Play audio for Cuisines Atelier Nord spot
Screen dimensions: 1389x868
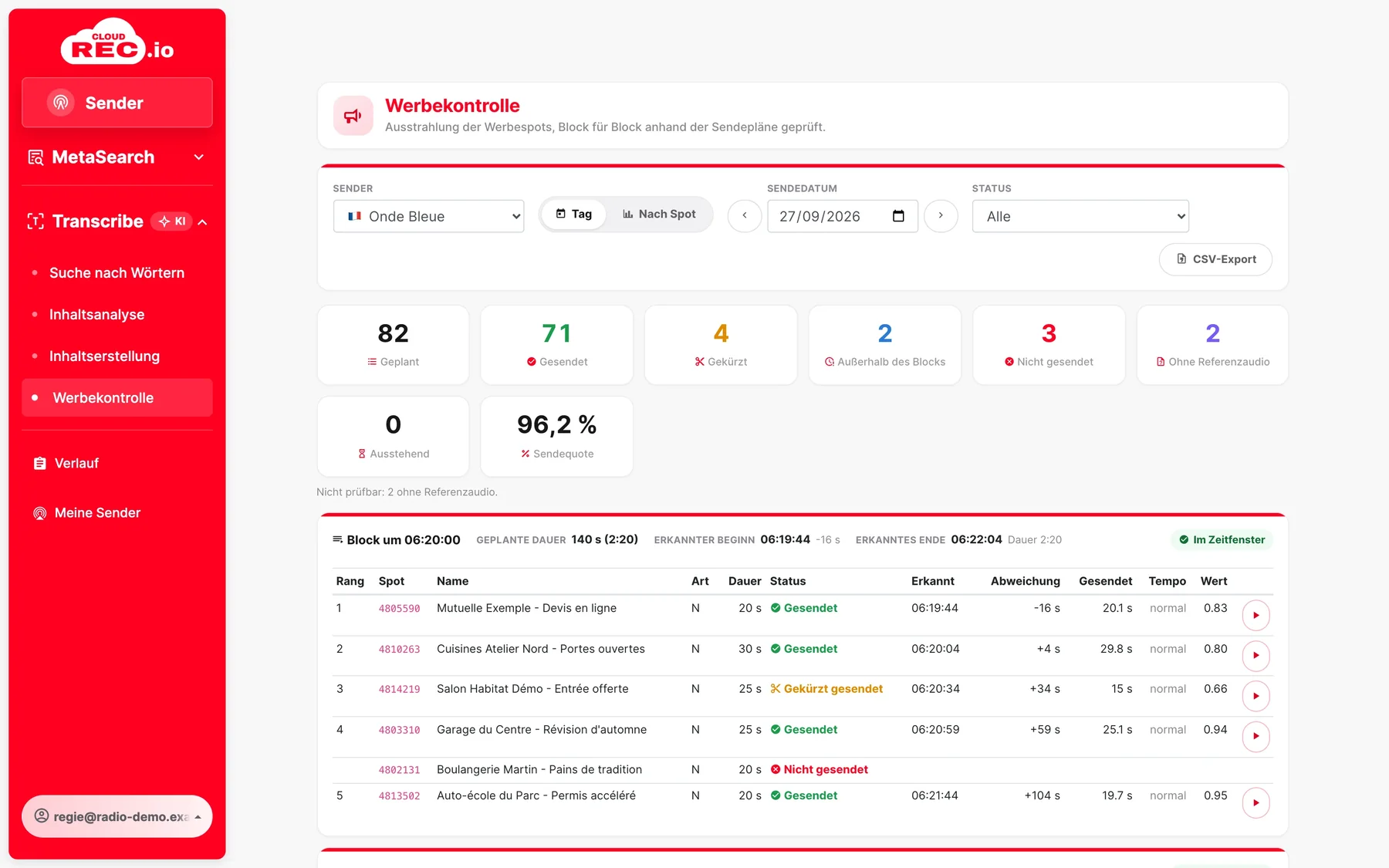(1256, 656)
